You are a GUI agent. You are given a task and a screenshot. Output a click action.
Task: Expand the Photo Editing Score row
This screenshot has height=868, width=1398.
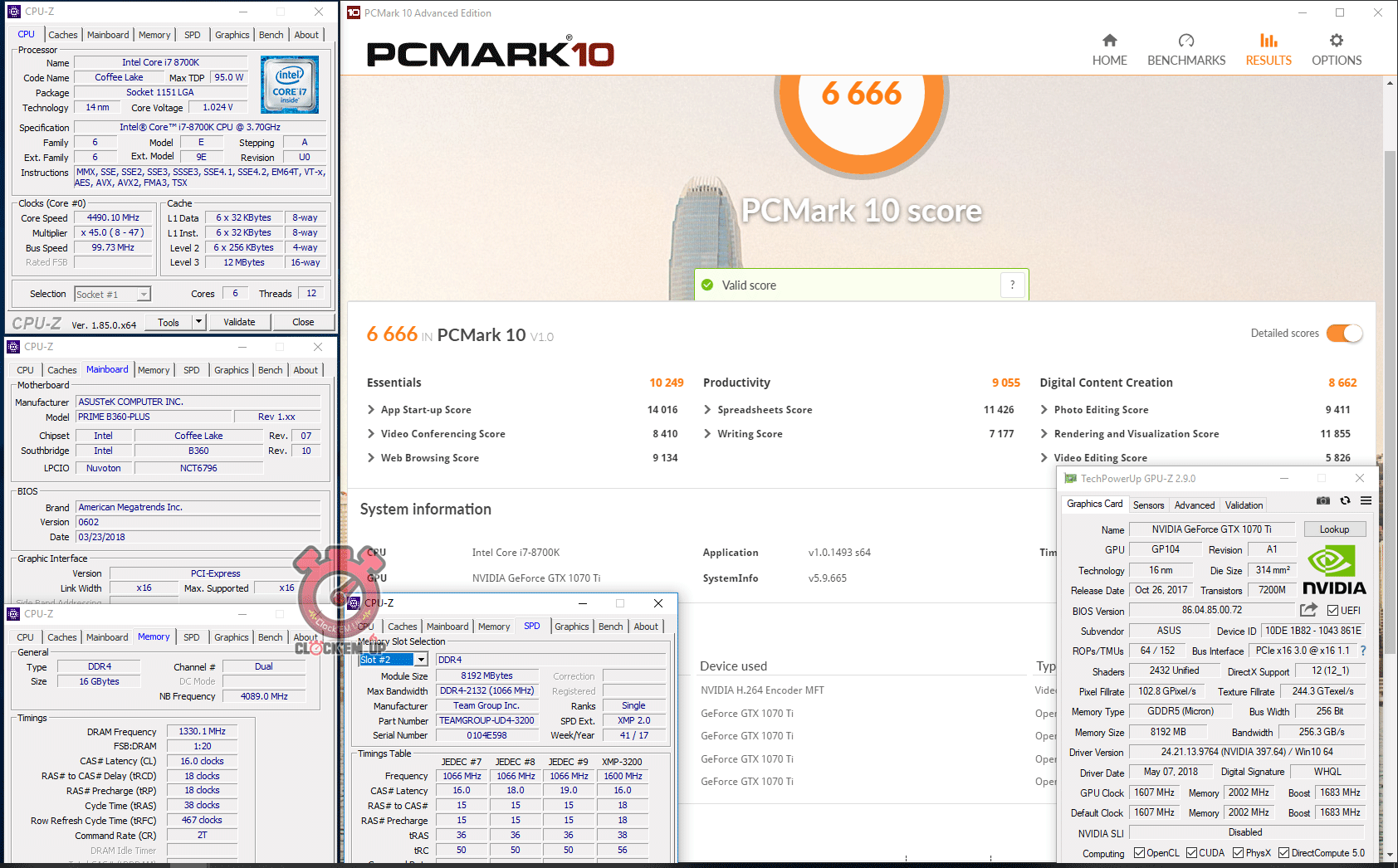point(1044,410)
